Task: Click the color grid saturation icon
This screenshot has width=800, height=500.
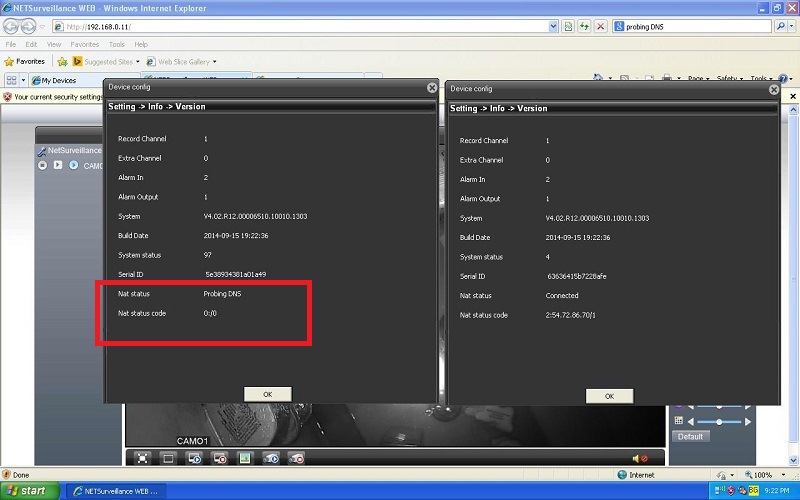Action: click(x=679, y=421)
